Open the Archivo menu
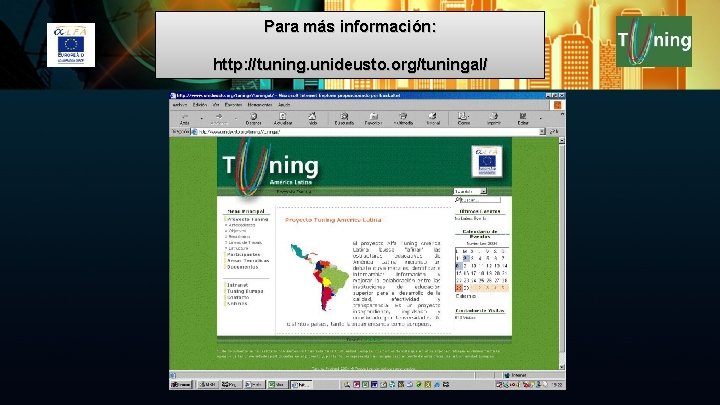This screenshot has height=405, width=720. coord(180,105)
